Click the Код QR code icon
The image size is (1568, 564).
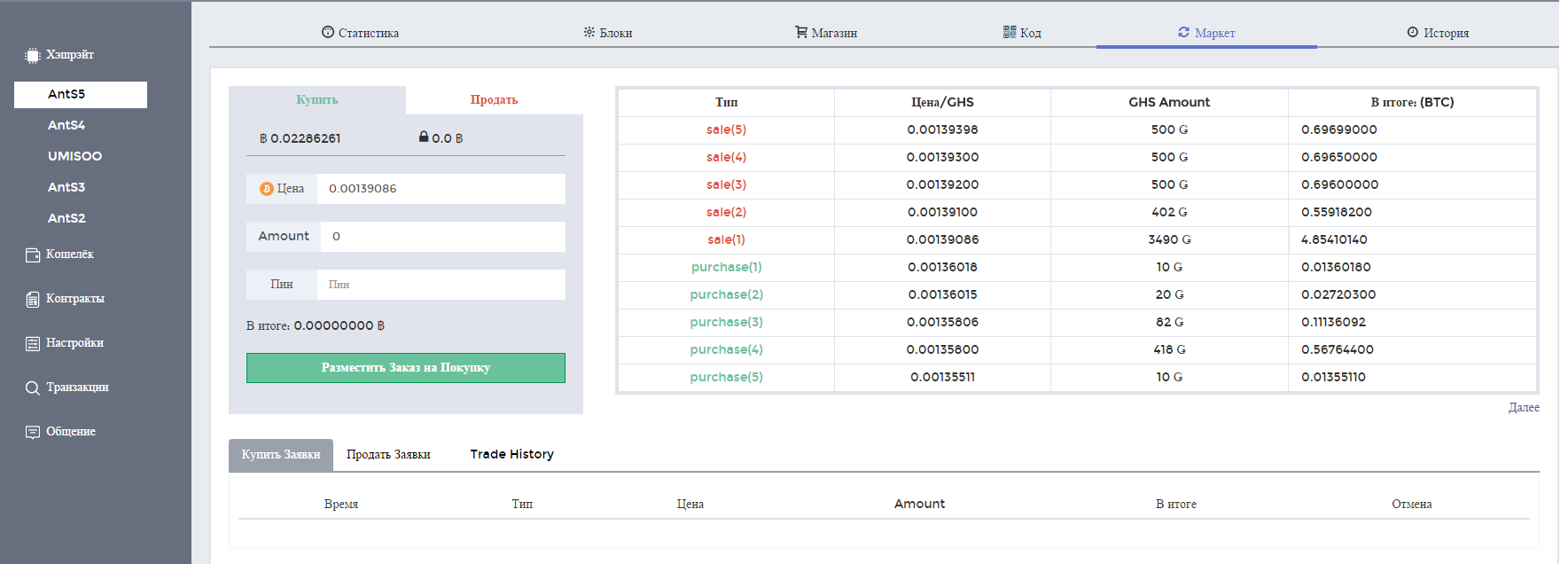tap(1009, 32)
